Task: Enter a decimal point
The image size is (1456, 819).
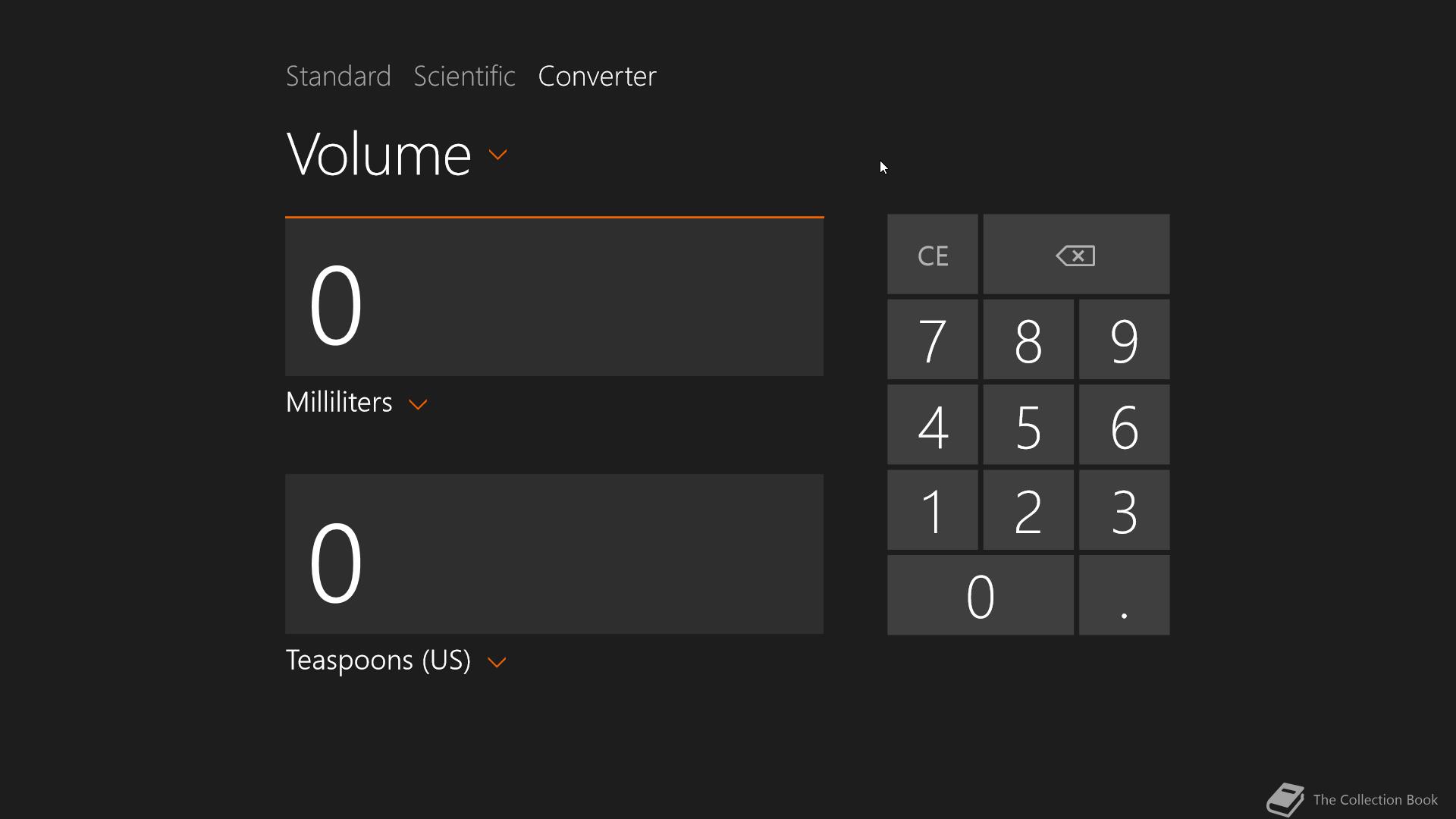Action: tap(1124, 595)
